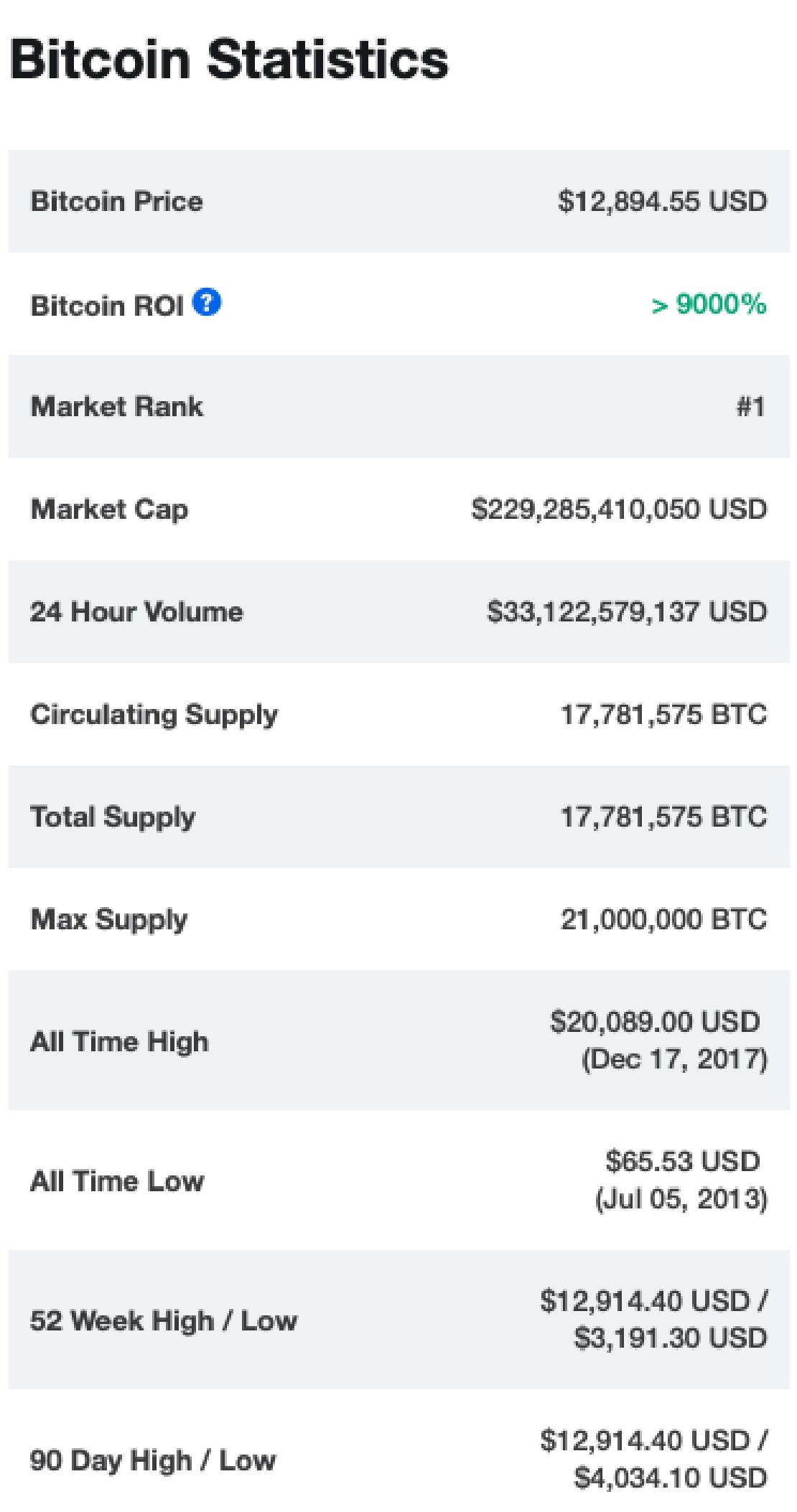The width and height of the screenshot is (797, 1512).
Task: Click the Bitcoin Statistics heading
Action: pos(229,58)
